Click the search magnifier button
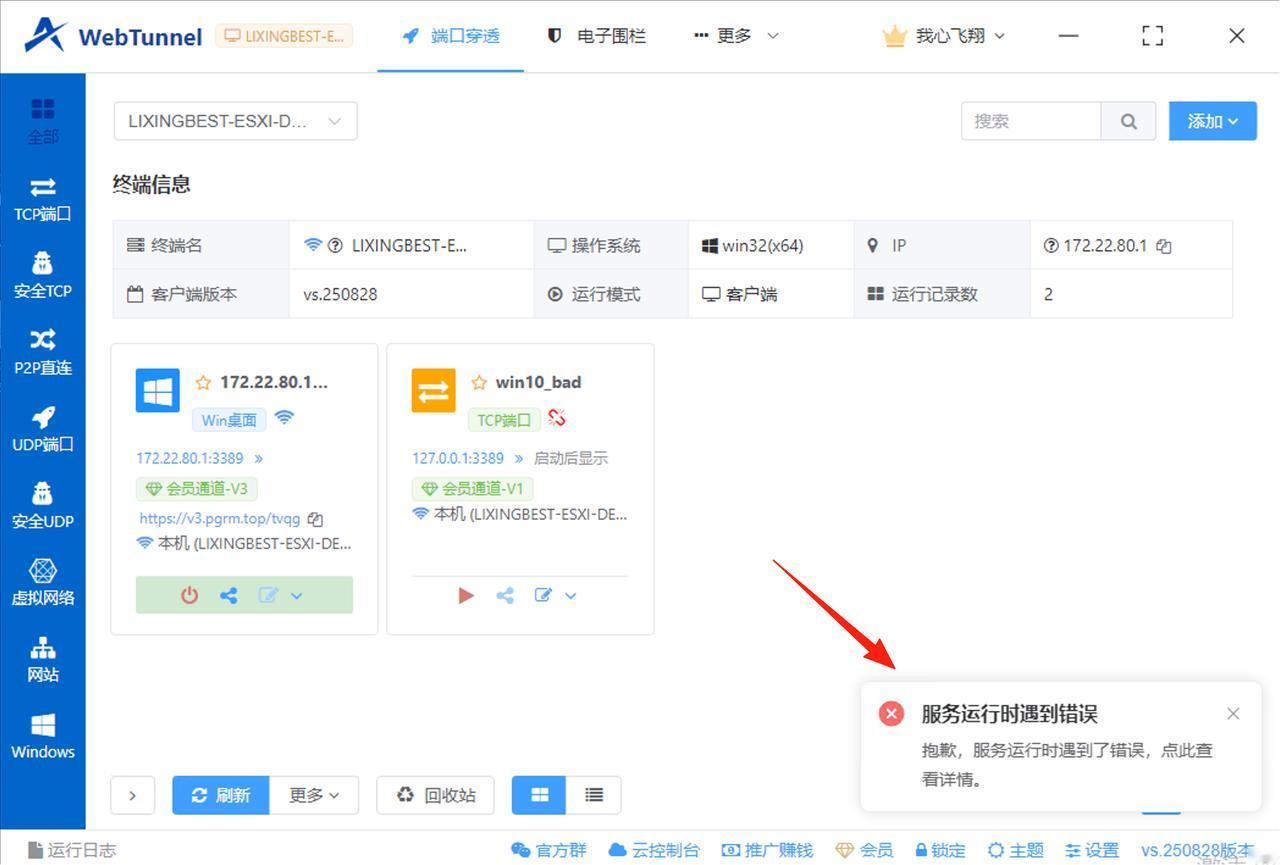Image resolution: width=1280 pixels, height=865 pixels. 1129,121
